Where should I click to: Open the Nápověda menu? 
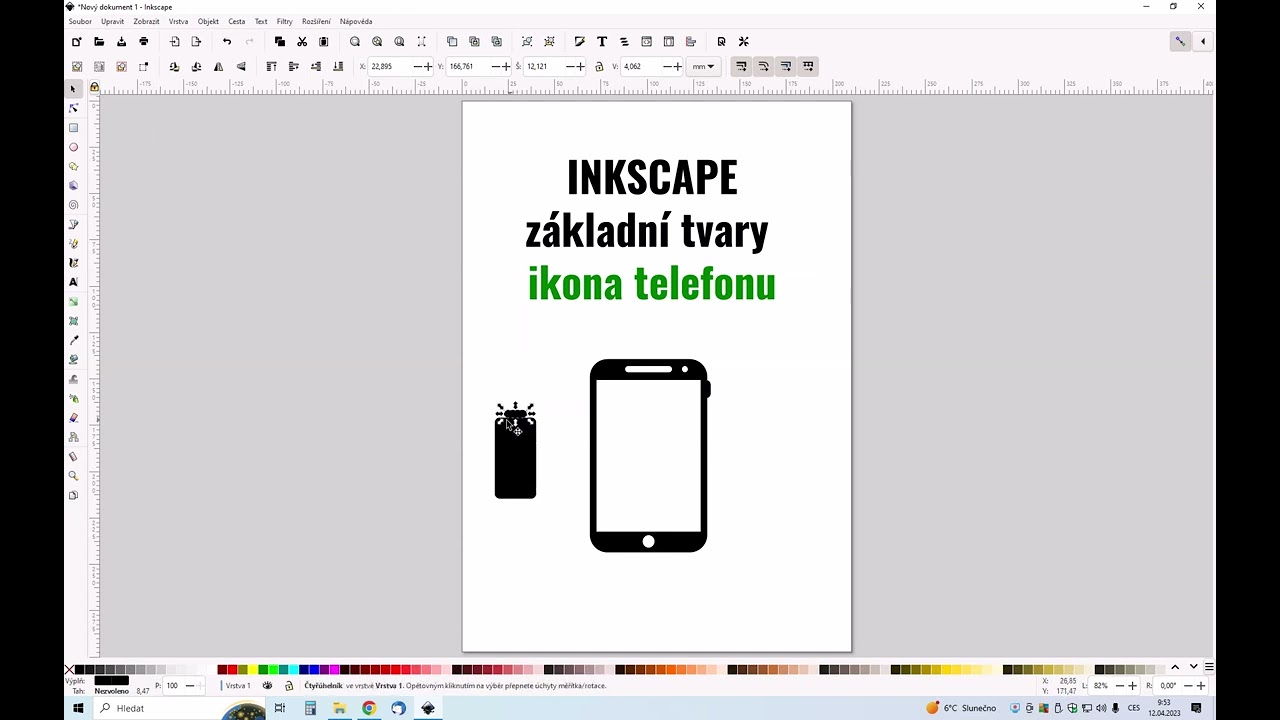point(356,21)
